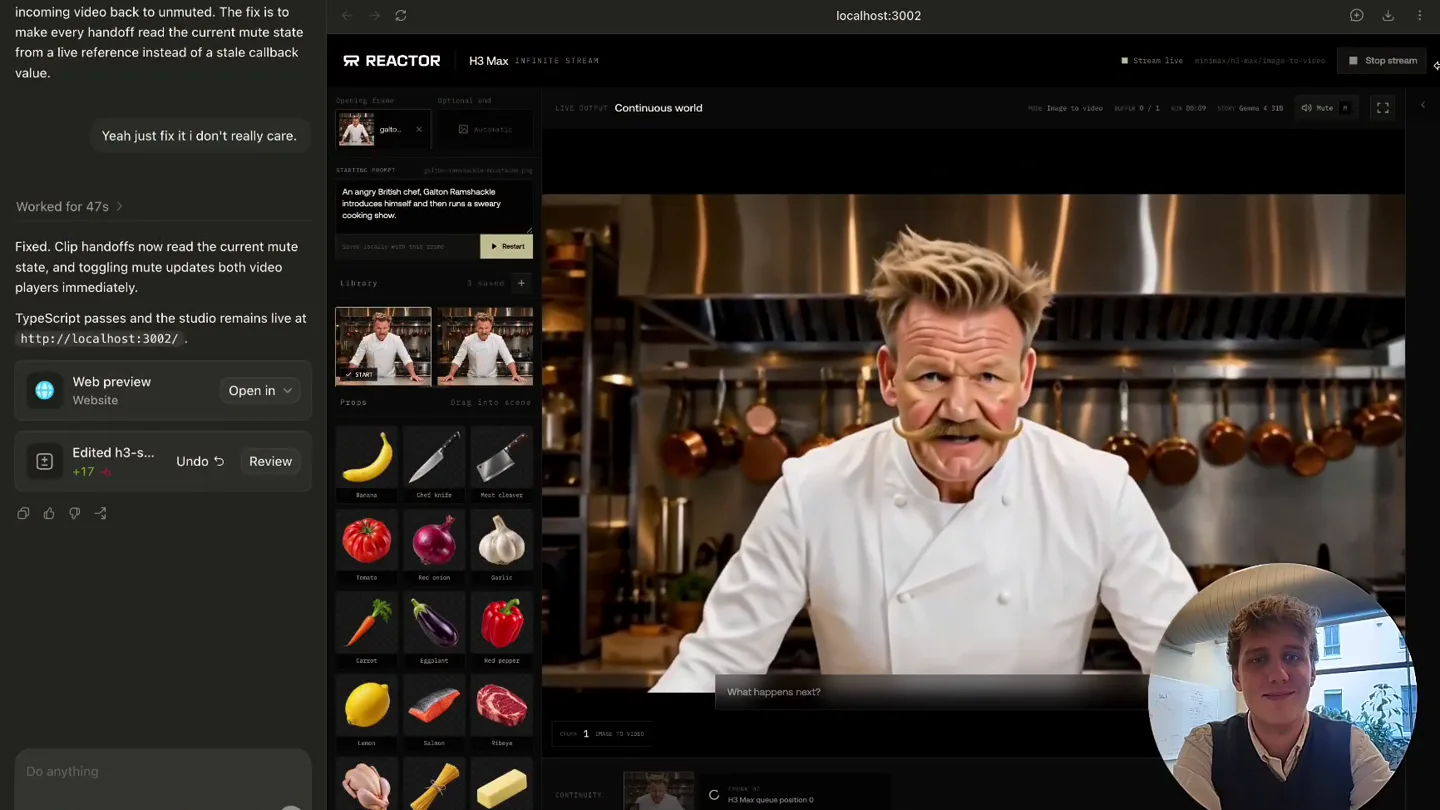Pick the Red onion prop
The height and width of the screenshot is (810, 1440).
(x=434, y=546)
